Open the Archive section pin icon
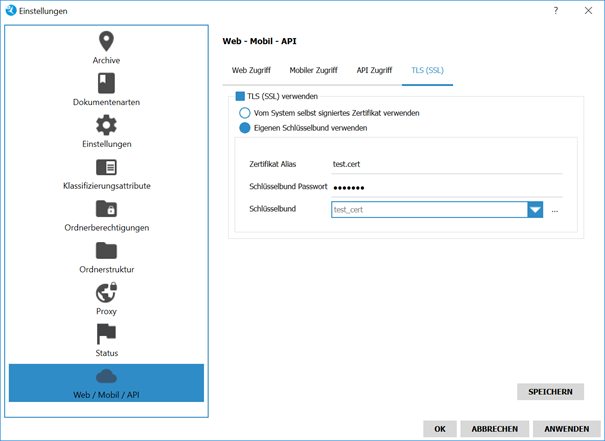 106,42
